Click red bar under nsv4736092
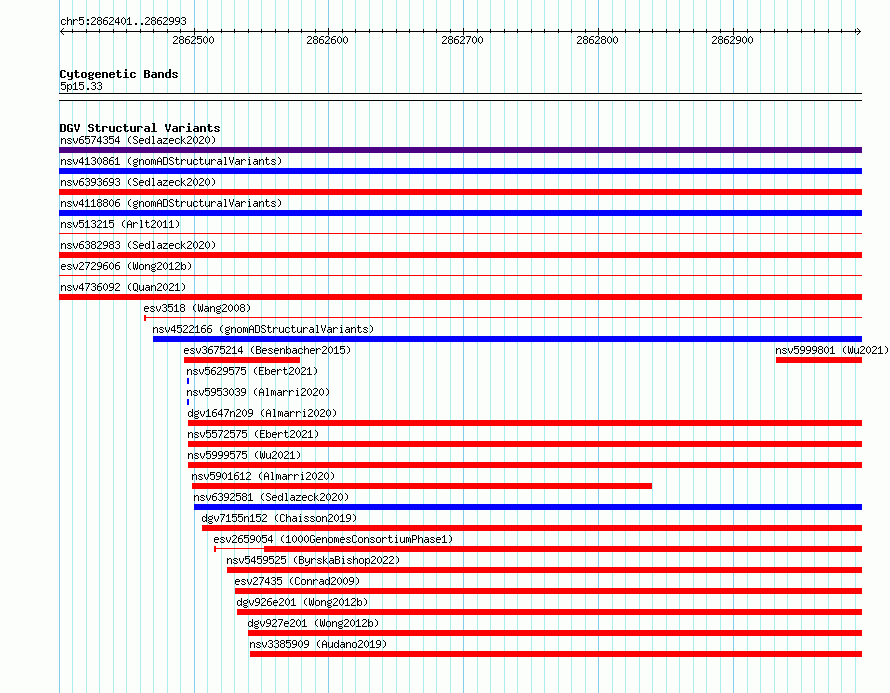The width and height of the screenshot is (890, 693). point(460,297)
